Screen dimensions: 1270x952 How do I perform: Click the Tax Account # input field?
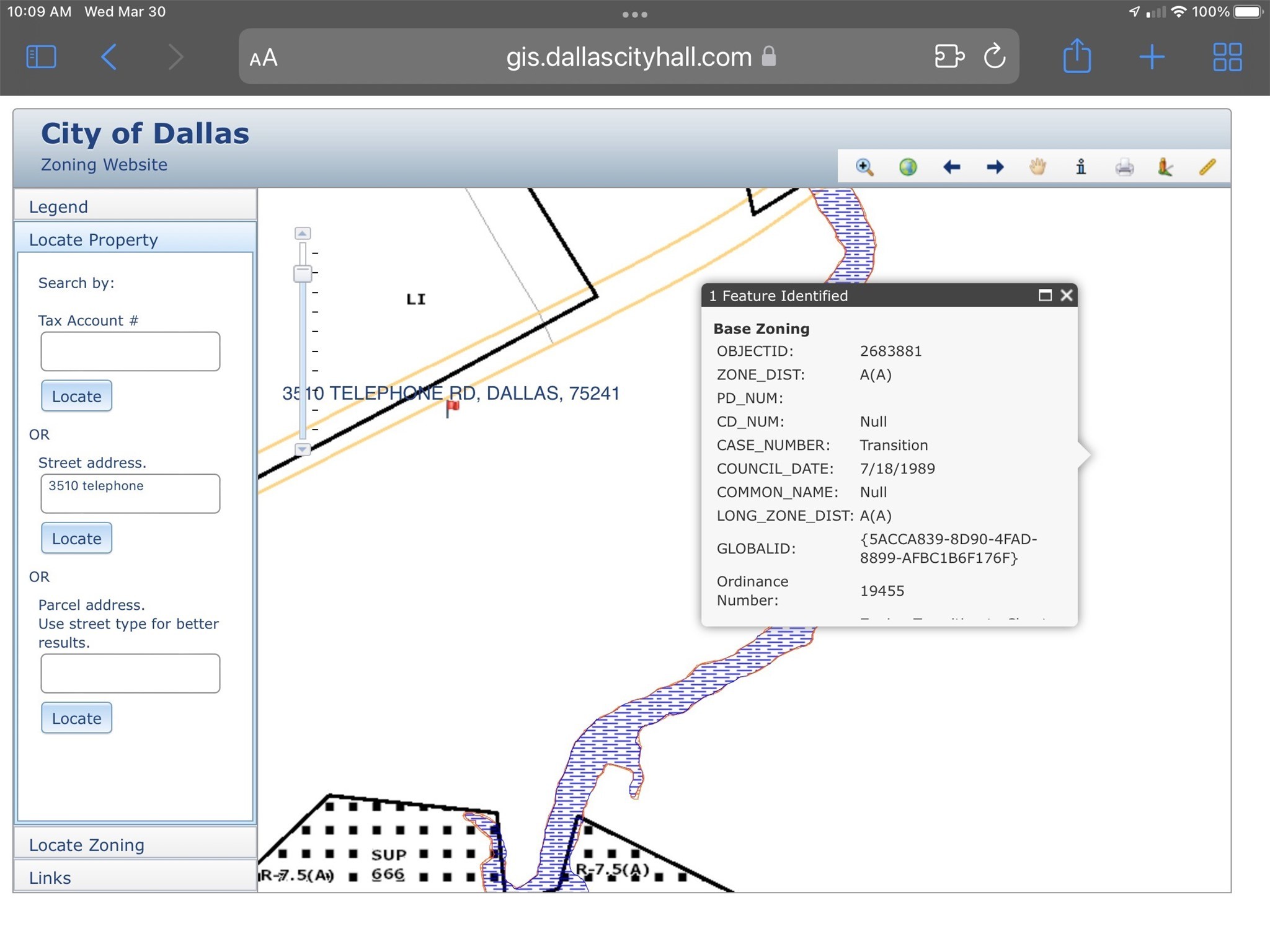[130, 351]
